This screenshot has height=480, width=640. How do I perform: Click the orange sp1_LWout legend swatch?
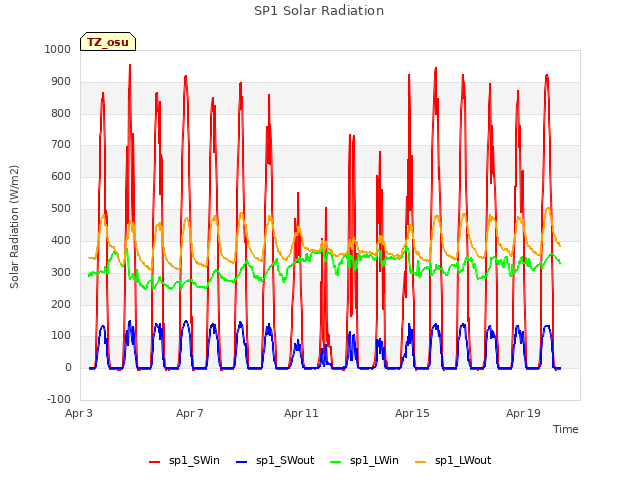tap(420, 462)
